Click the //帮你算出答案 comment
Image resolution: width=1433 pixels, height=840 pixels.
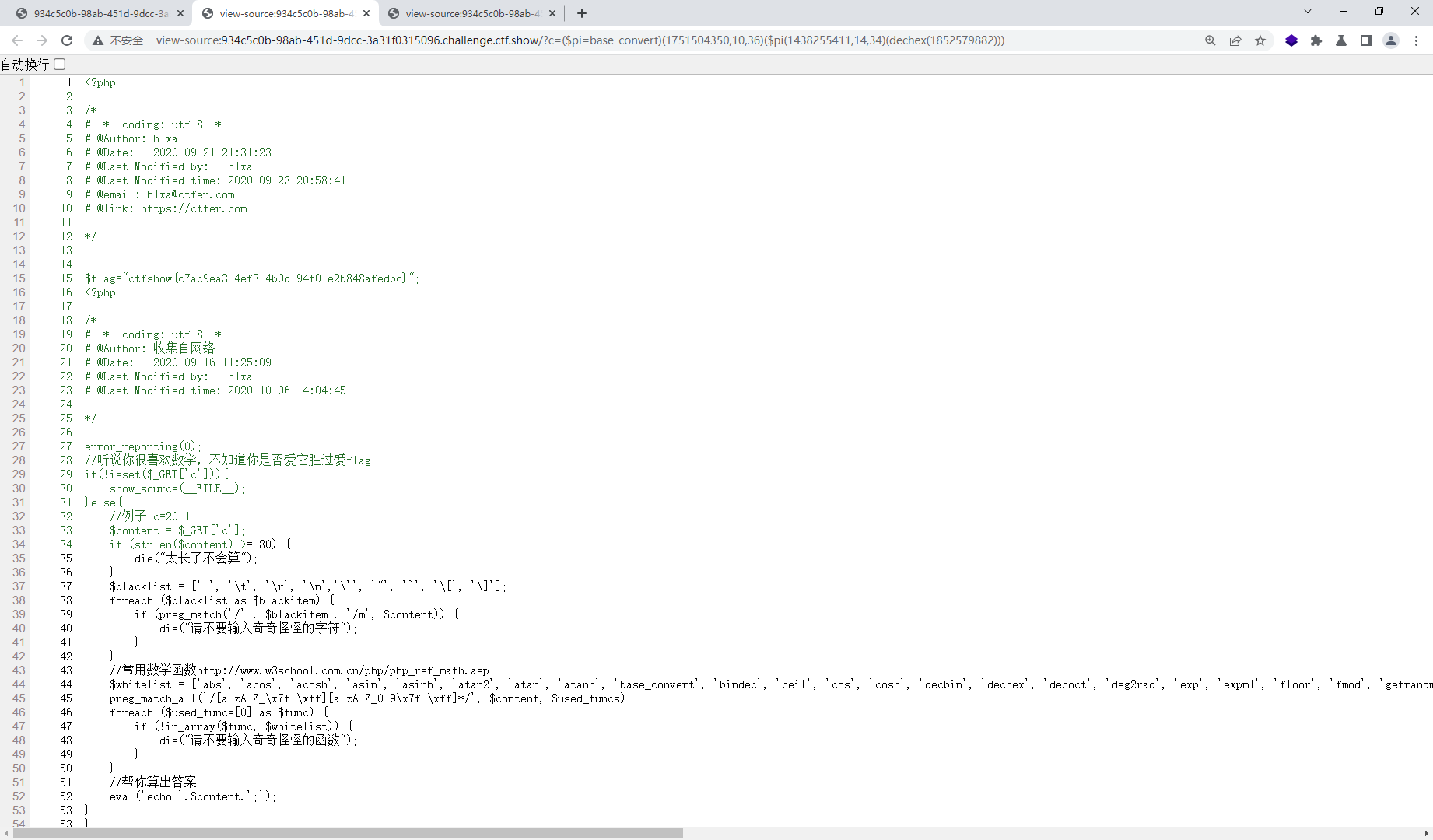tap(153, 782)
